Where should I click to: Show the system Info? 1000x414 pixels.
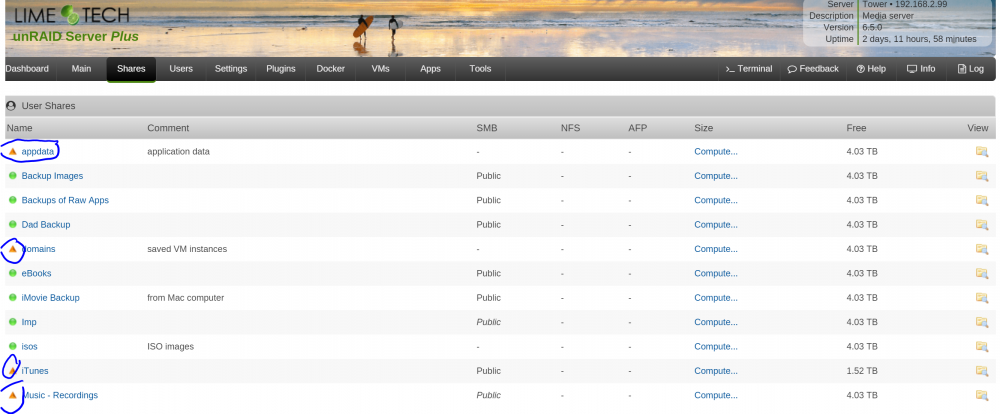click(921, 69)
